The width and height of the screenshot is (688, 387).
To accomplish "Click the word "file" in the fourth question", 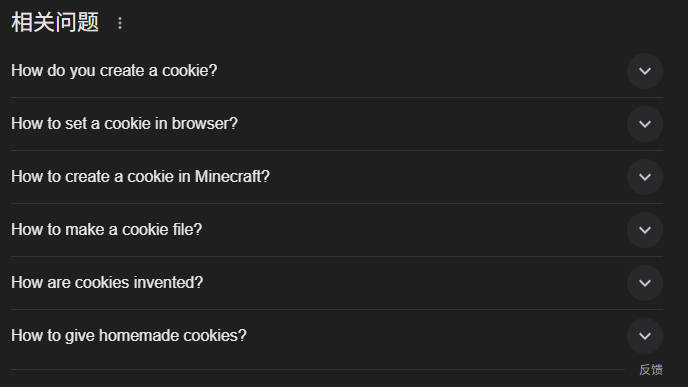I will 180,229.
